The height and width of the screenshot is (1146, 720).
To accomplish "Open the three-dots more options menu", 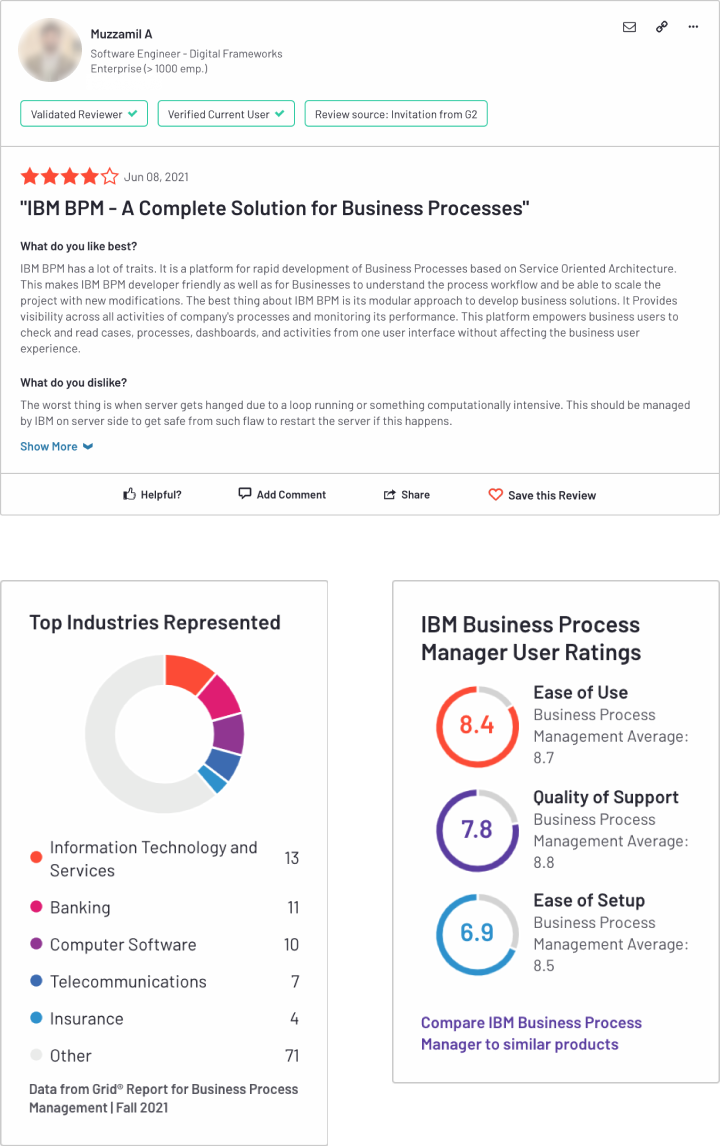I will pyautogui.click(x=693, y=27).
